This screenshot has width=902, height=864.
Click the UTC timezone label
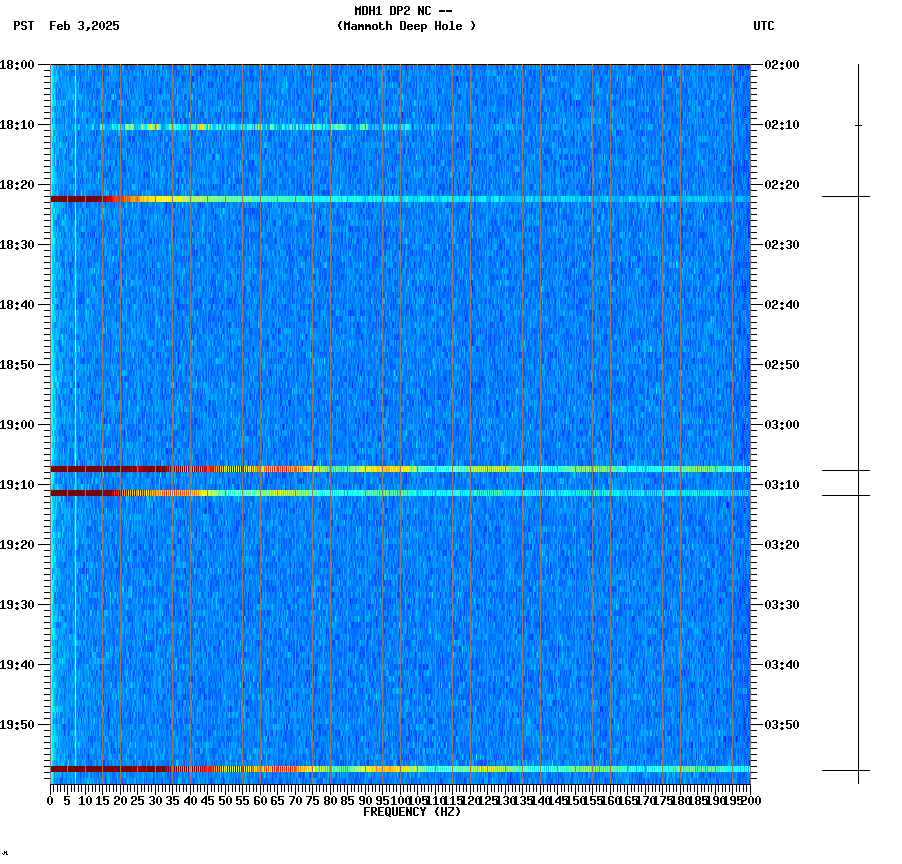pyautogui.click(x=765, y=27)
